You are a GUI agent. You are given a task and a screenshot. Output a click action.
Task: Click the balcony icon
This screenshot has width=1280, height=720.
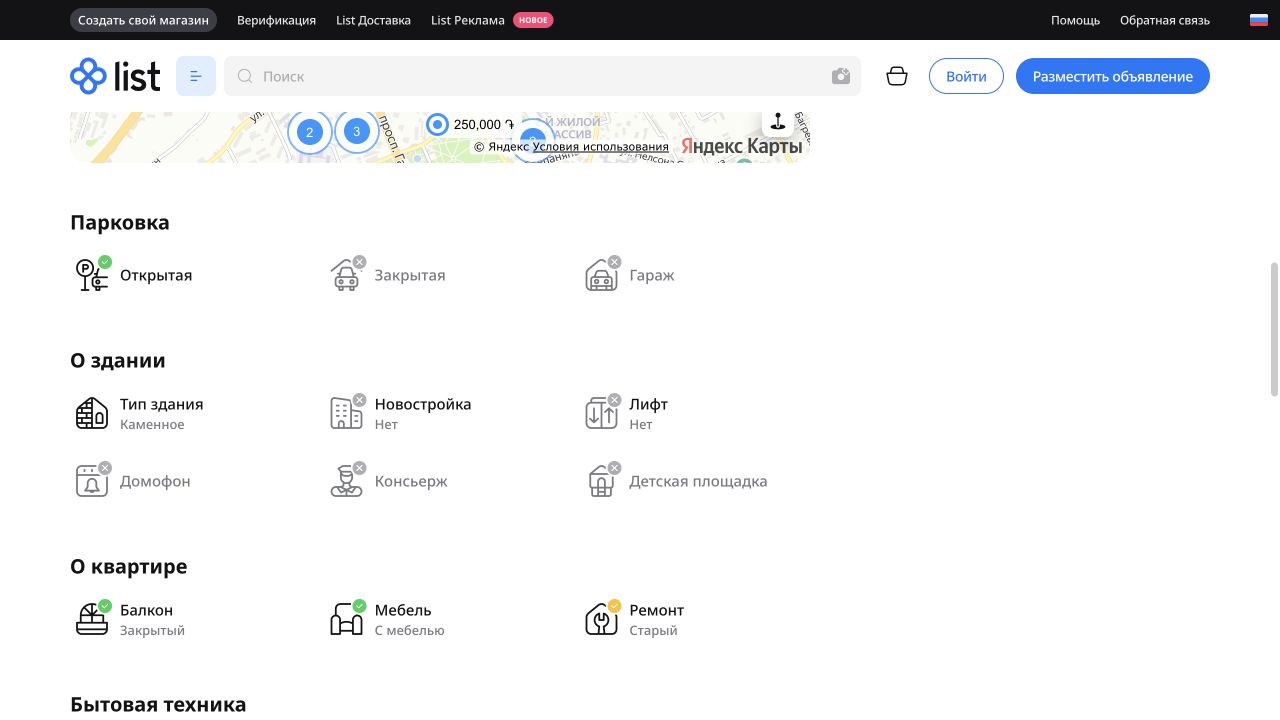pos(92,619)
